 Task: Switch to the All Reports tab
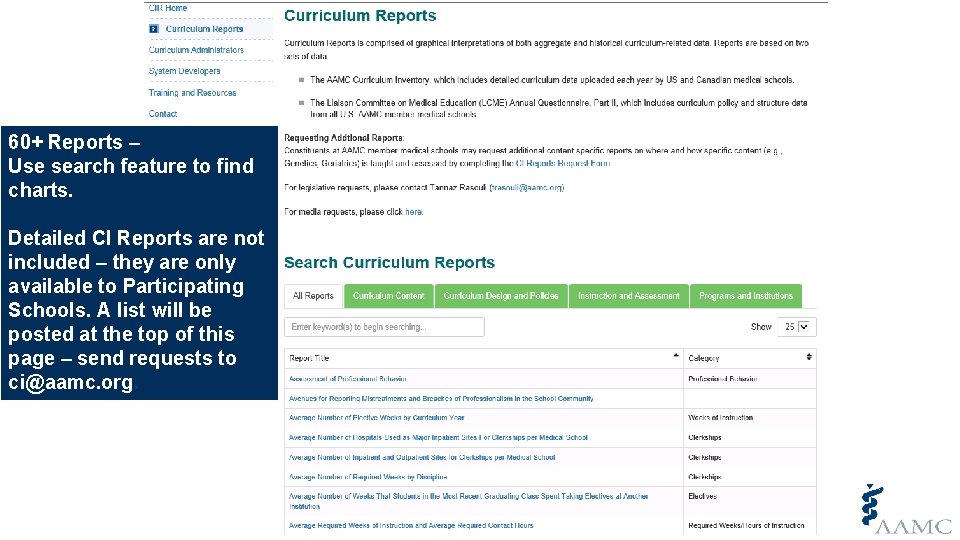[313, 296]
